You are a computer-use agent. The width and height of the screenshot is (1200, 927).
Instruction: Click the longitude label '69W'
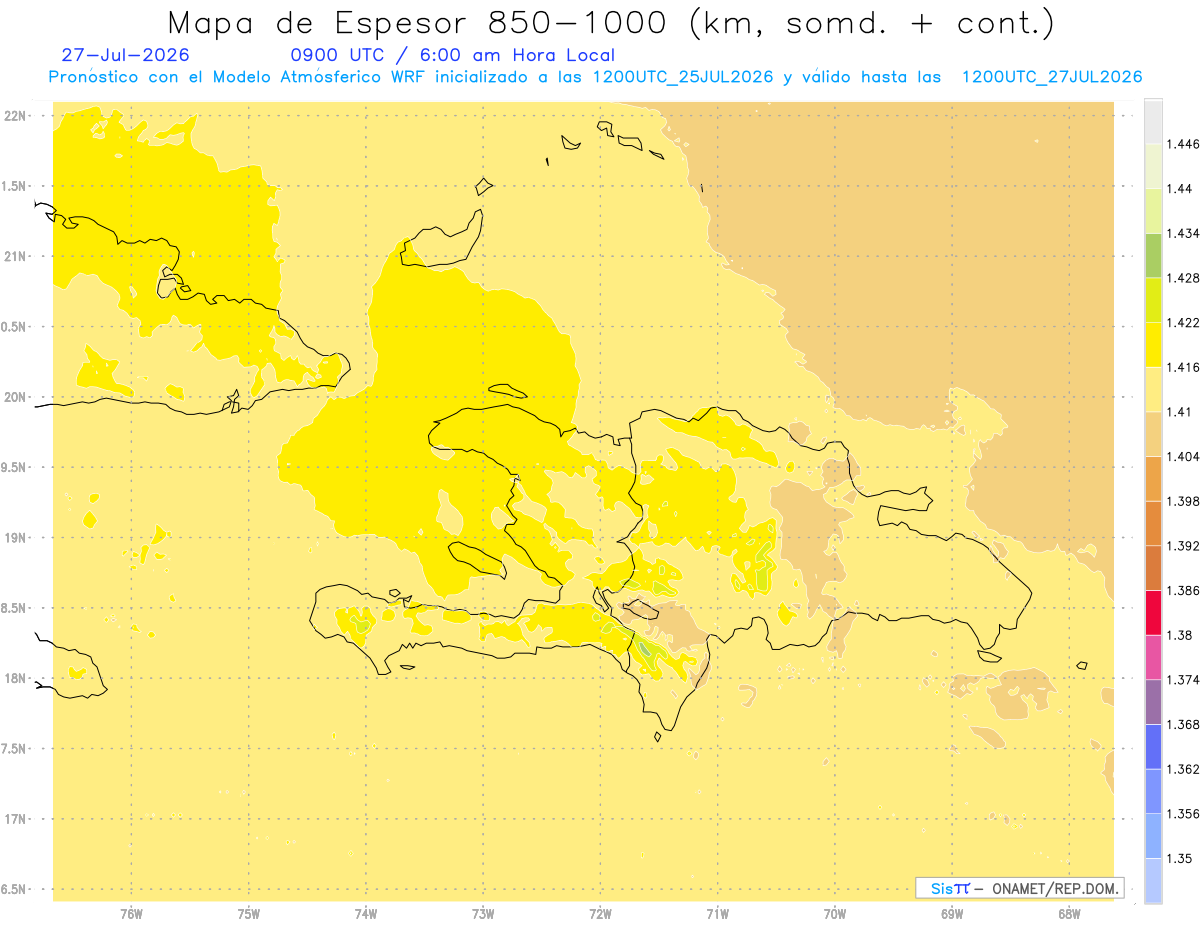click(x=952, y=914)
